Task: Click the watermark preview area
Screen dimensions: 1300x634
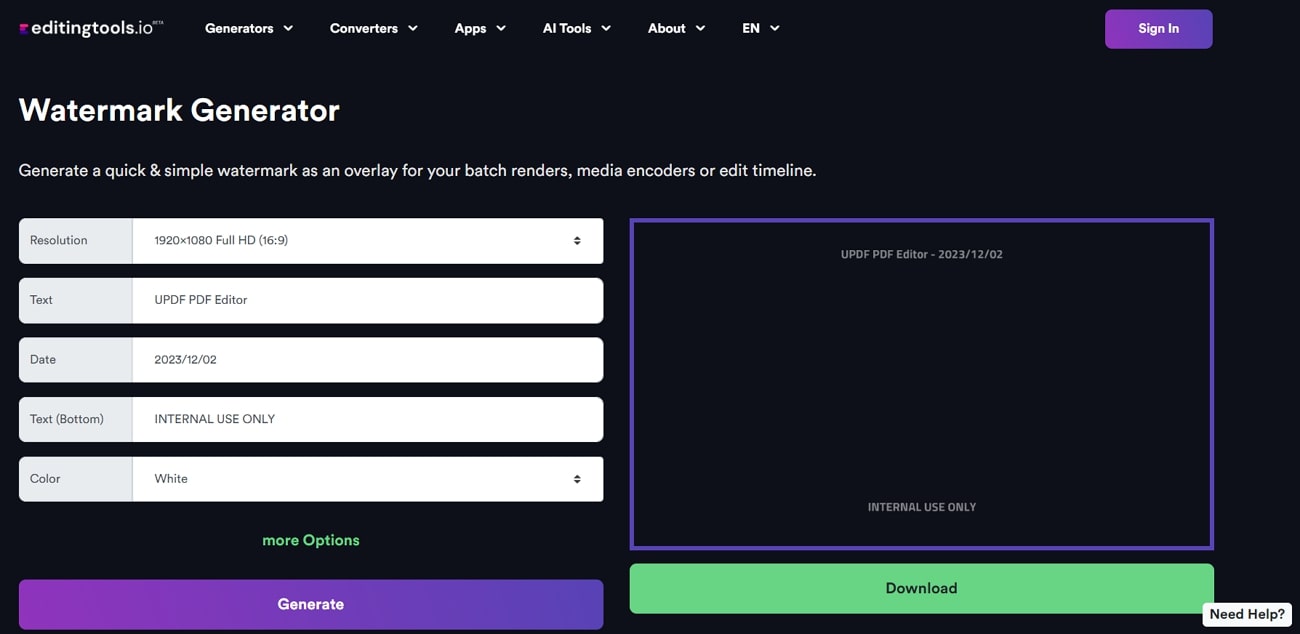Action: 921,383
